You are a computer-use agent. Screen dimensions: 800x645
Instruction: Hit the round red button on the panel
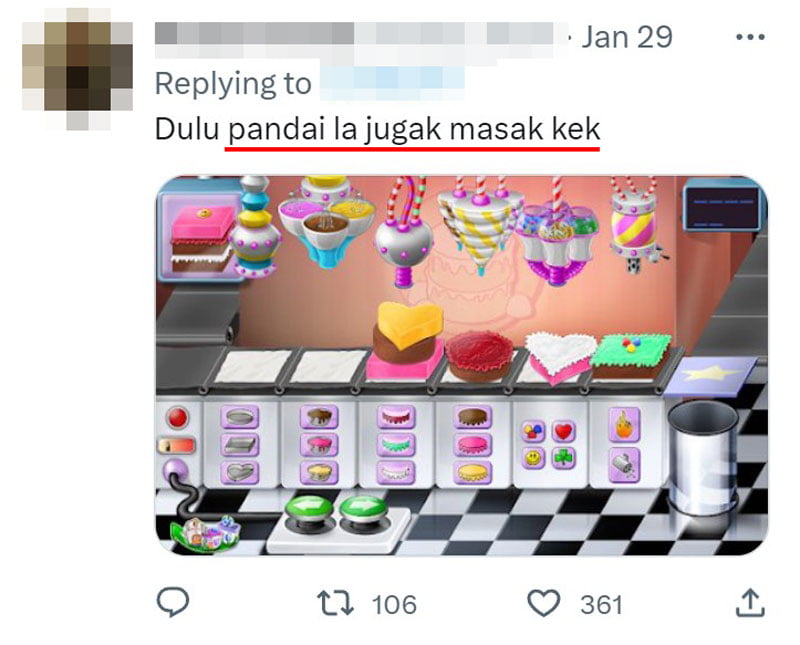(178, 417)
